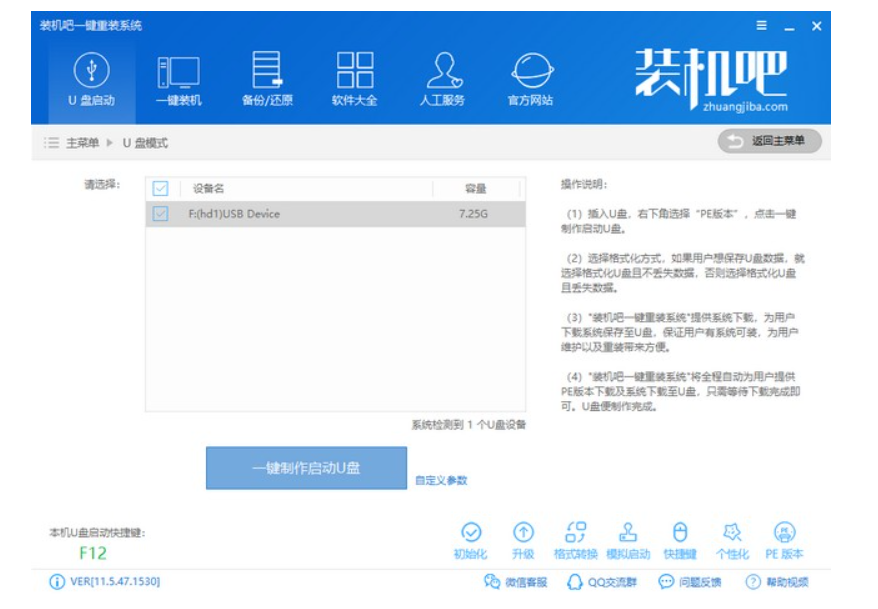Click the 设备名 column header
This screenshot has height=609, width=878.
click(x=208, y=189)
